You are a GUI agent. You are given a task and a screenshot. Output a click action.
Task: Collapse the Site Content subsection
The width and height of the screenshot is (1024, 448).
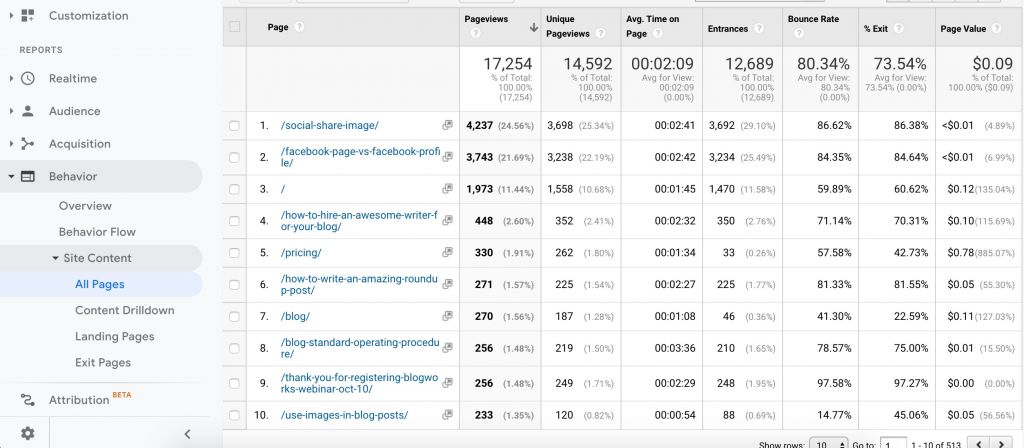tap(56, 258)
